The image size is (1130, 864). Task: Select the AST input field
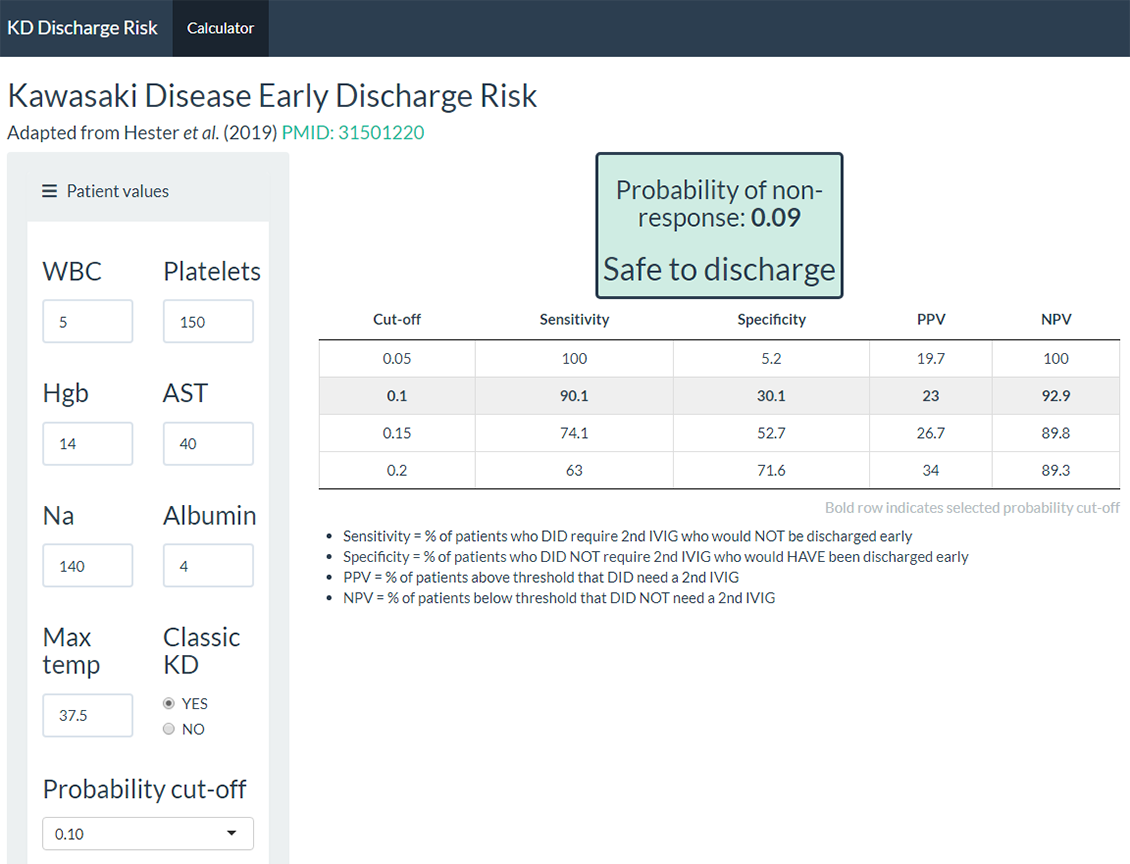(x=208, y=444)
